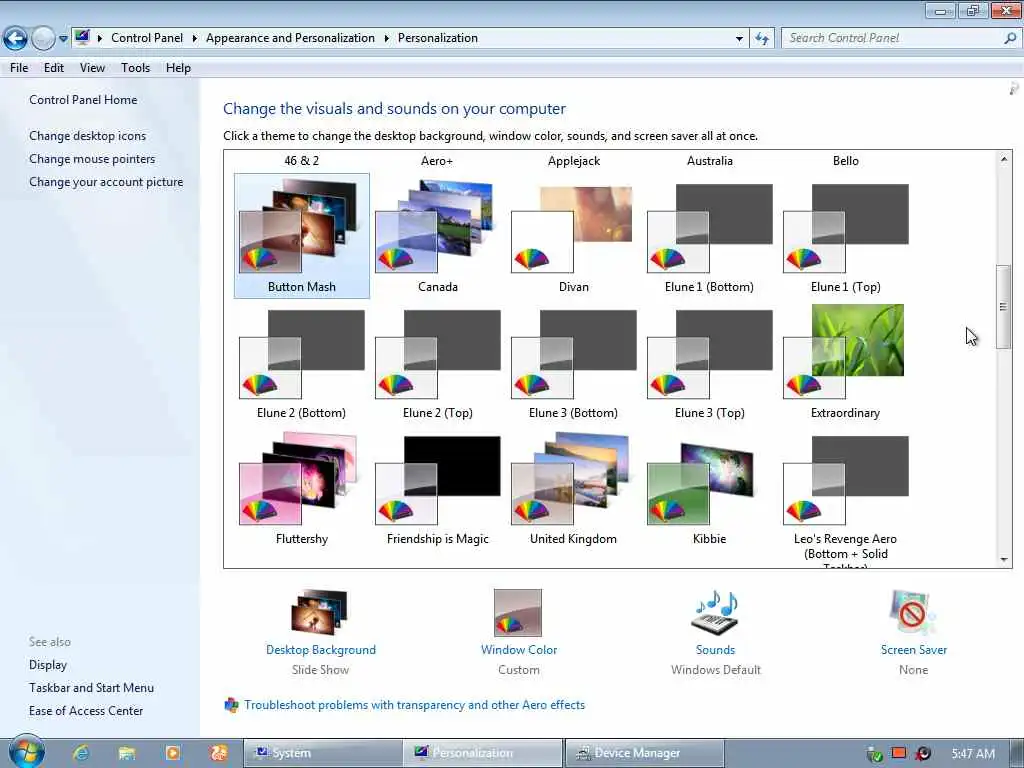Click the help icon at top right
This screenshot has height=768, width=1024.
pos(1014,88)
